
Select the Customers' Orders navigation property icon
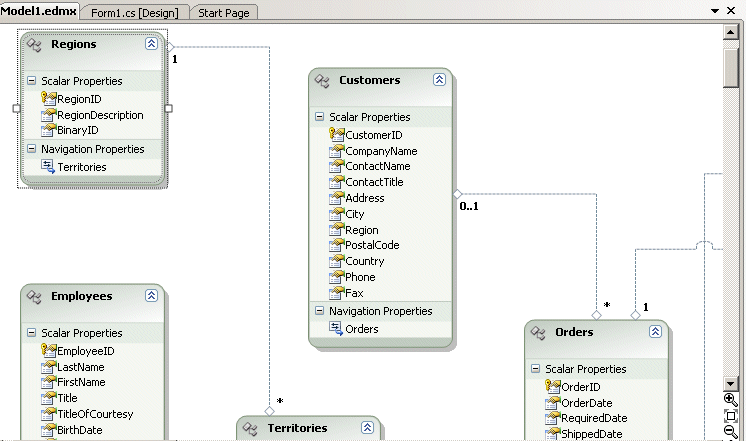(x=336, y=328)
